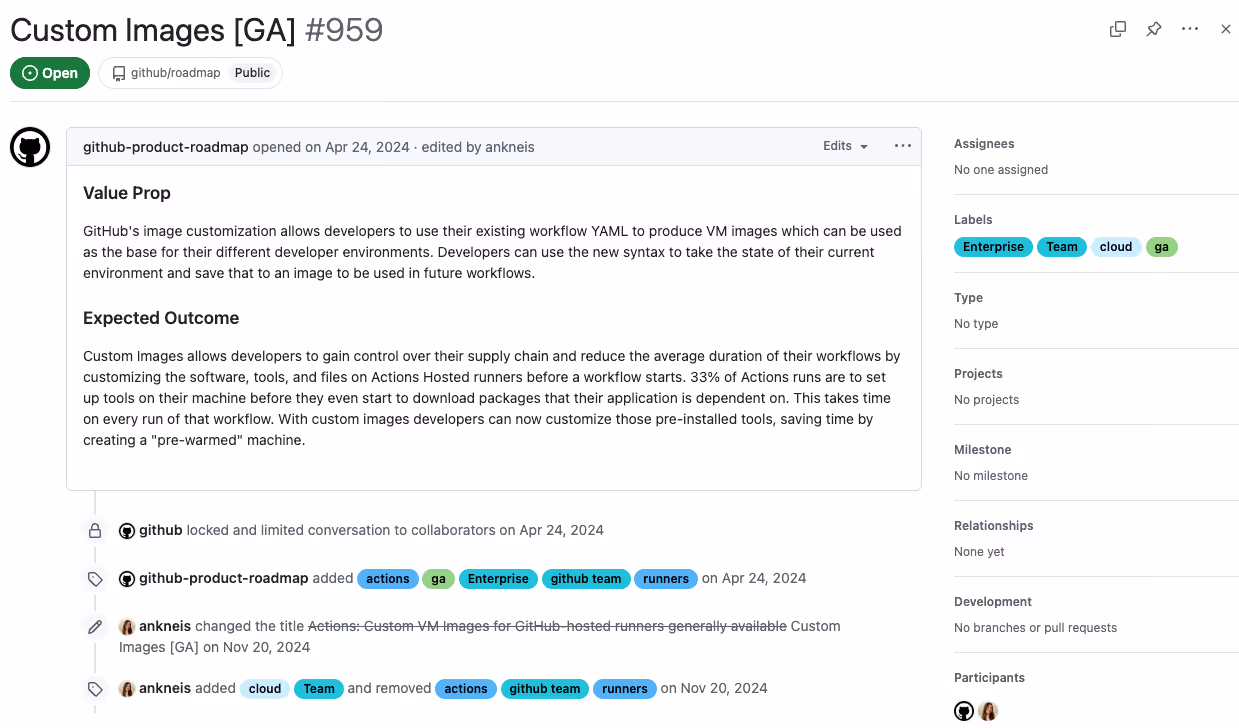Open github-product-roadmap author profile in comment header
Viewport: 1239px width, 728px height.
point(165,147)
